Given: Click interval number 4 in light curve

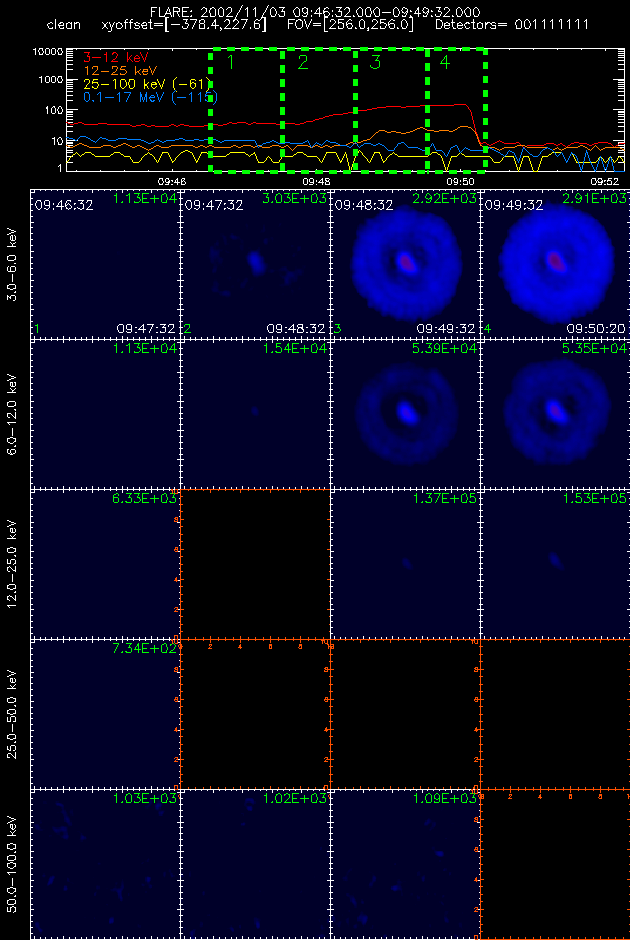Looking at the screenshot, I should tap(444, 62).
